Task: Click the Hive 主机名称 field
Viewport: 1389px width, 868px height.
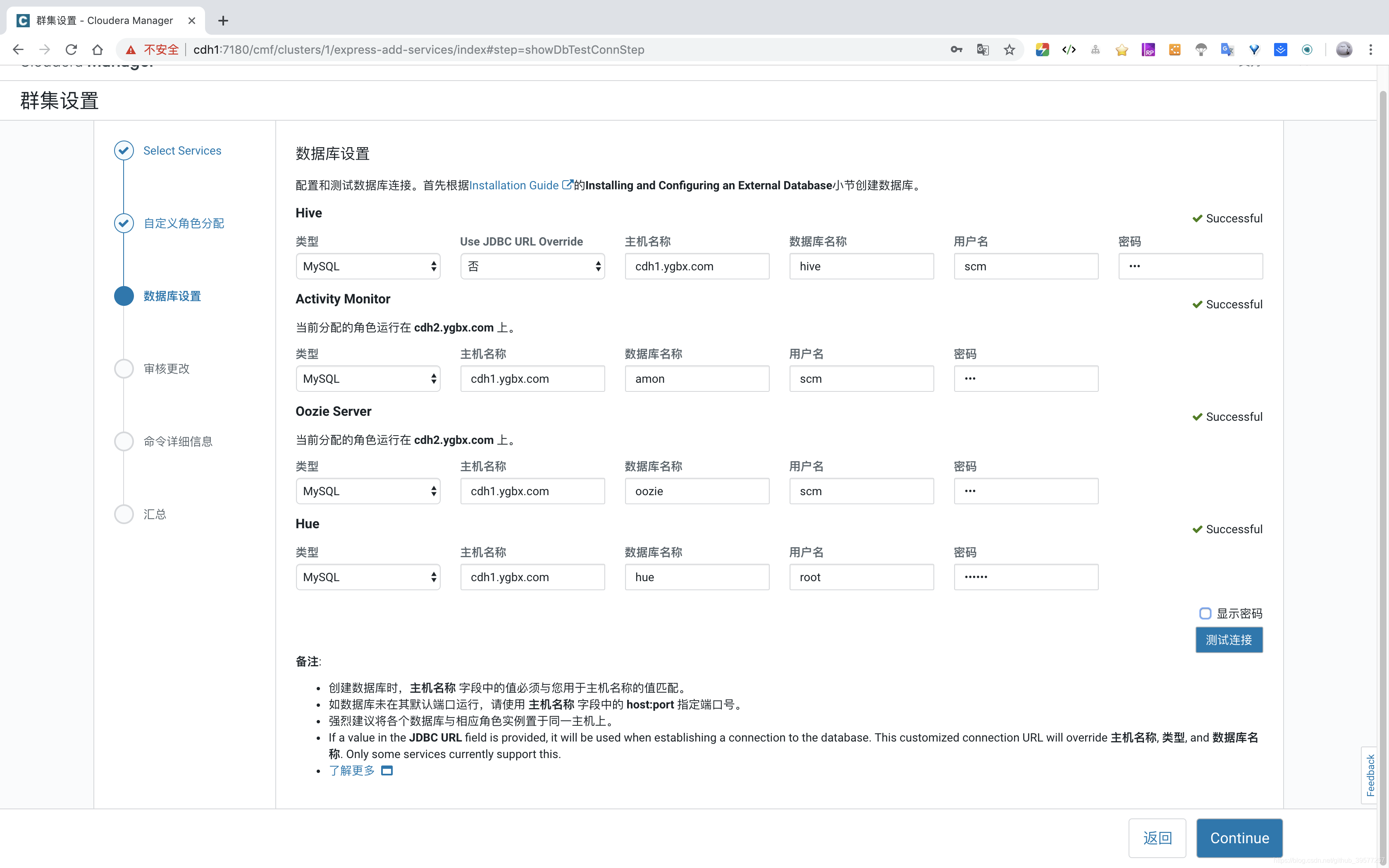Action: point(697,266)
